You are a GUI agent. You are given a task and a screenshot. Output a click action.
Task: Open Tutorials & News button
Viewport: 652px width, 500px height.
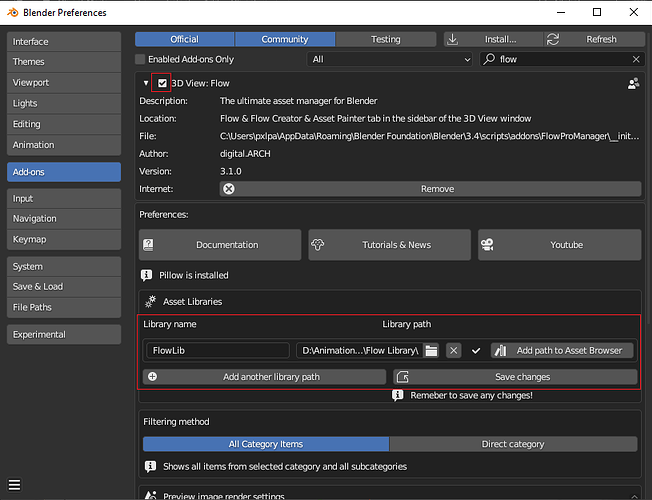(390, 245)
